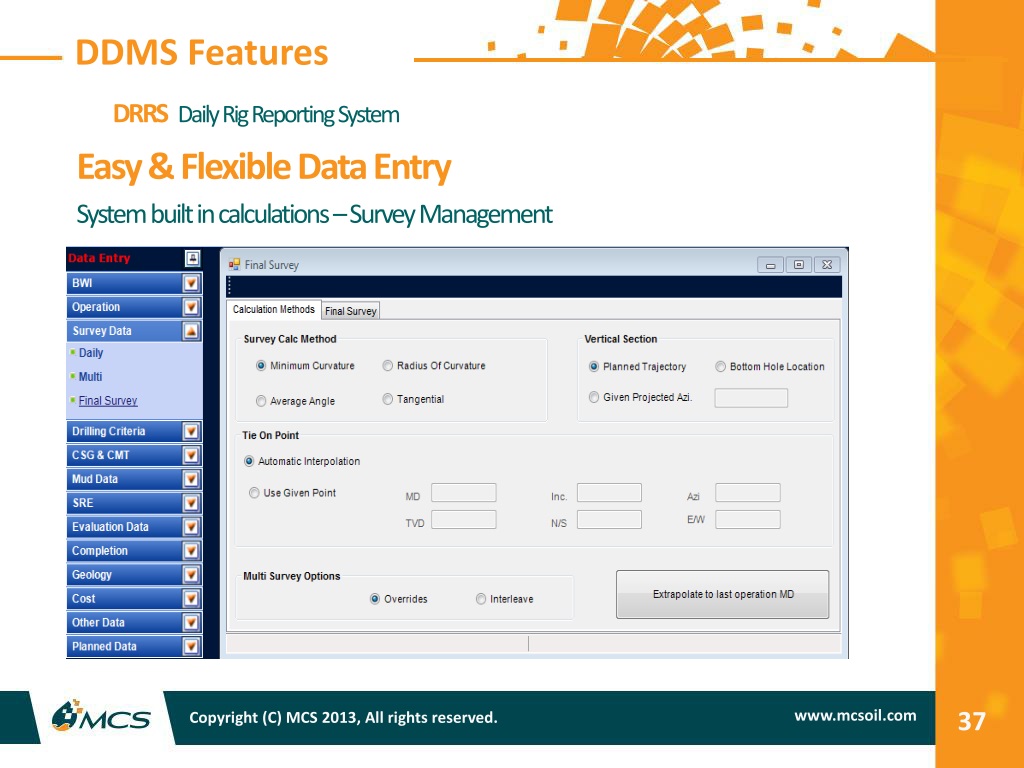Expand the Drilling Criteria section arrow

[x=191, y=432]
